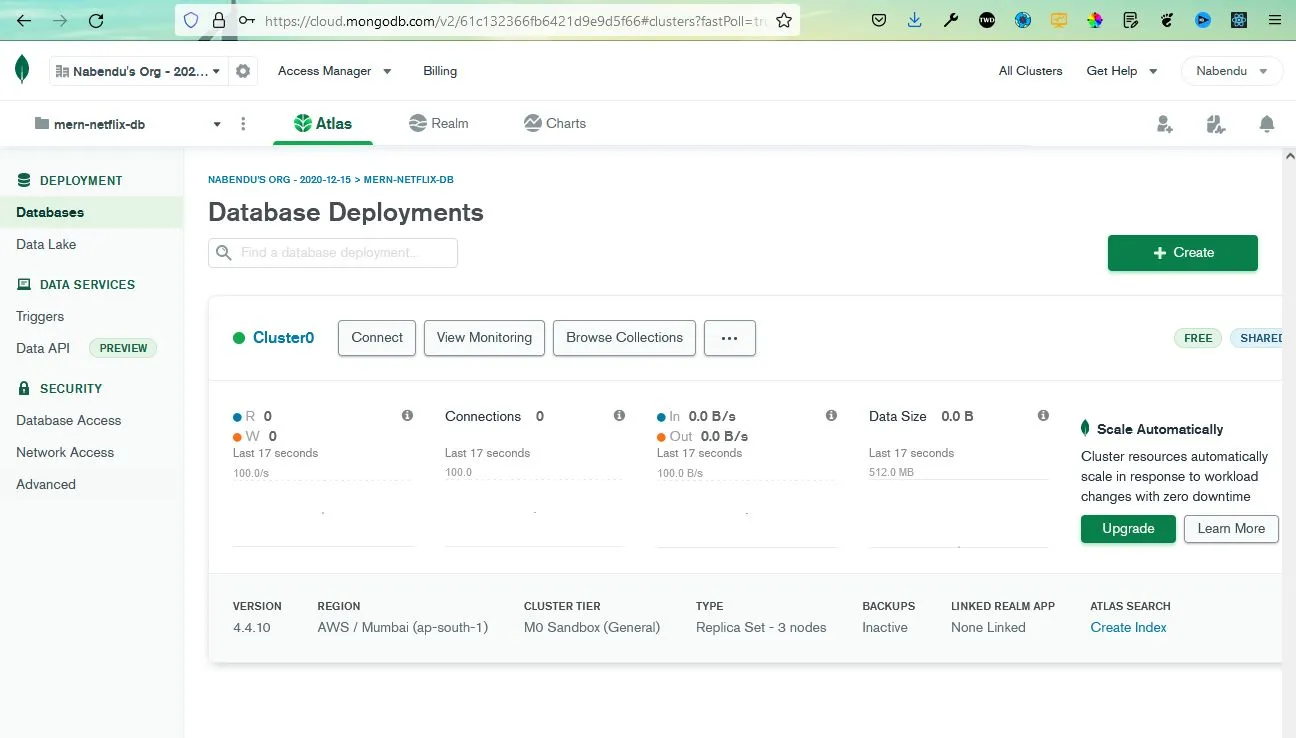Click info icon next to Connections
This screenshot has width=1296, height=738.
pyautogui.click(x=619, y=415)
